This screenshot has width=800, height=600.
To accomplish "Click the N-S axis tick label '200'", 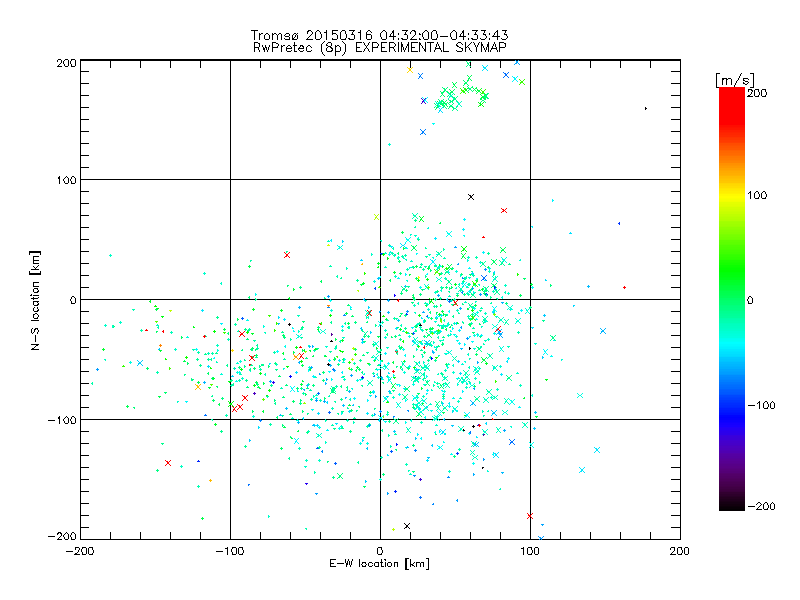I will click(66, 63).
